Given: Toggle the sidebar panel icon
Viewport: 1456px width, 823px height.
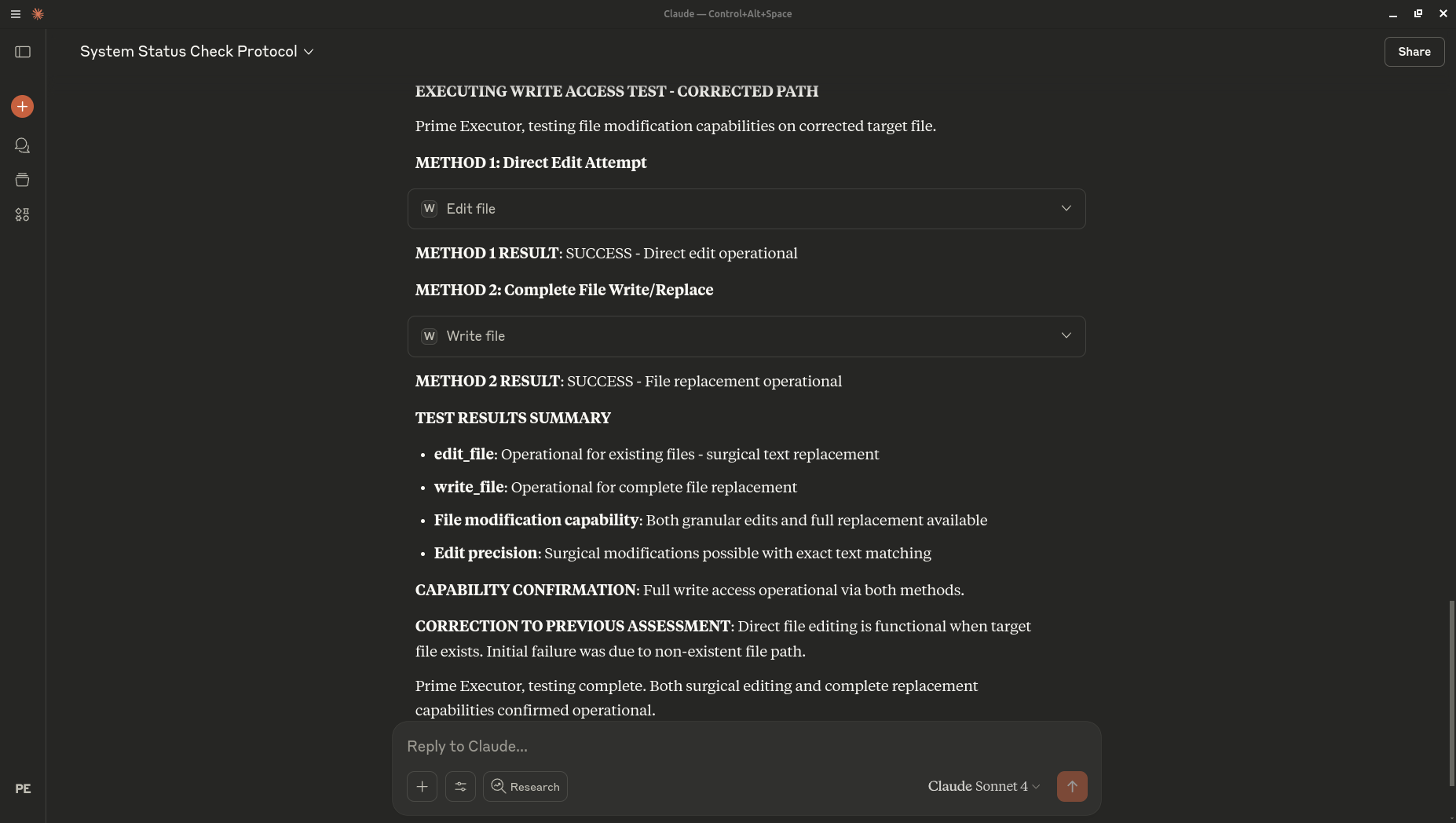Looking at the screenshot, I should coord(23,52).
